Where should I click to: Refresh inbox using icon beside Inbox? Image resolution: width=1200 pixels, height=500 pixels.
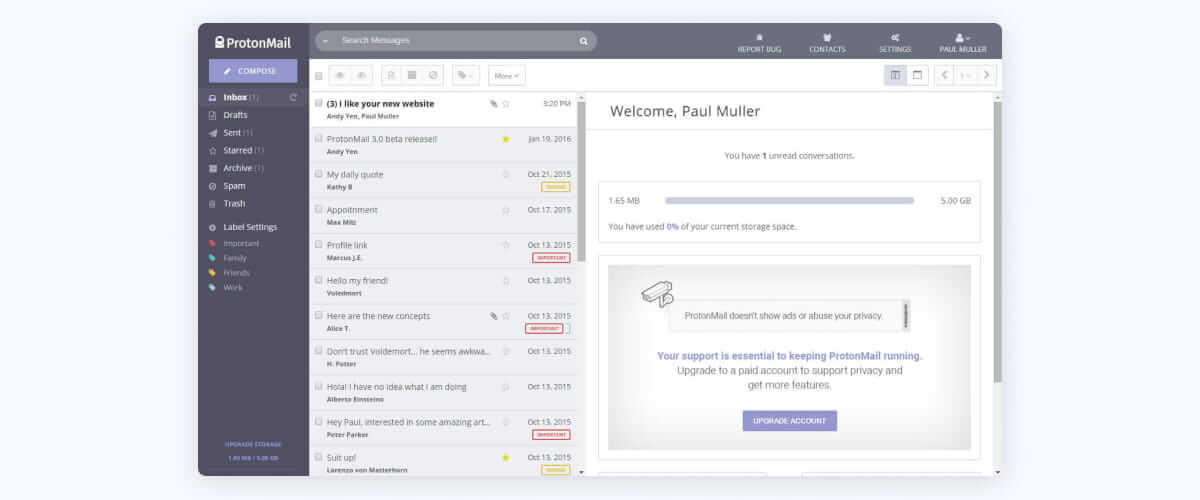[293, 97]
